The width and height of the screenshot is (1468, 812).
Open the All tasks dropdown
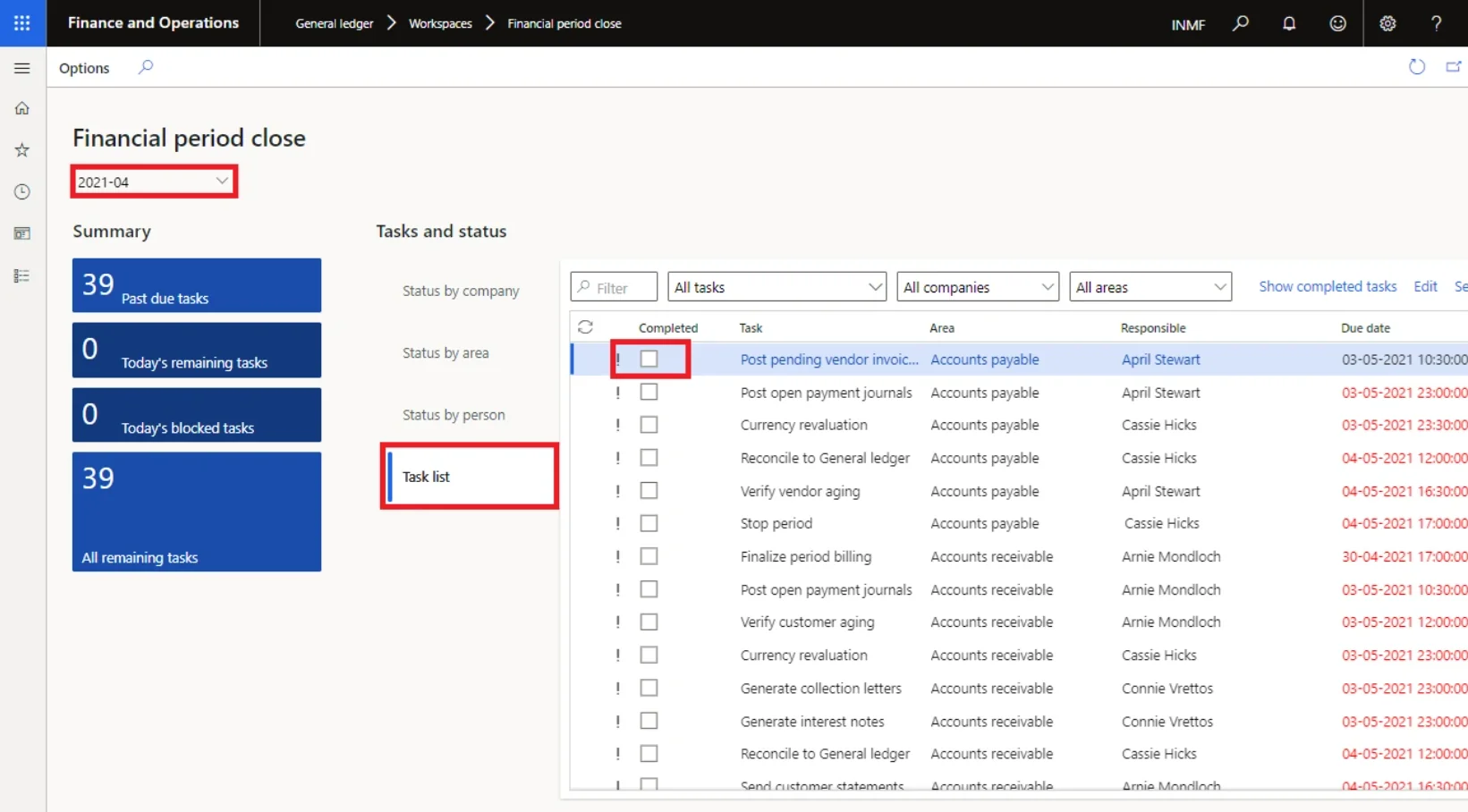776,287
